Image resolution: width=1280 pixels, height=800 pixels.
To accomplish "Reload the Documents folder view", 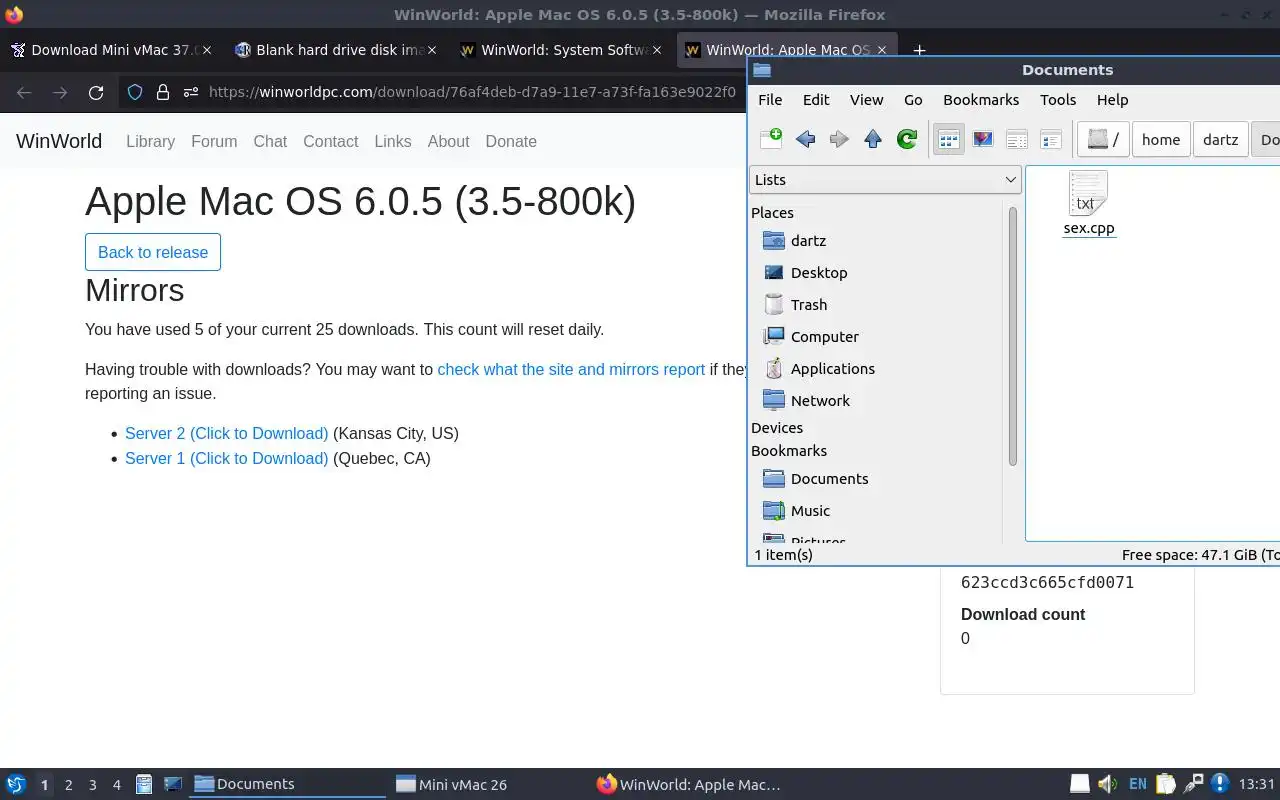I will click(x=907, y=139).
